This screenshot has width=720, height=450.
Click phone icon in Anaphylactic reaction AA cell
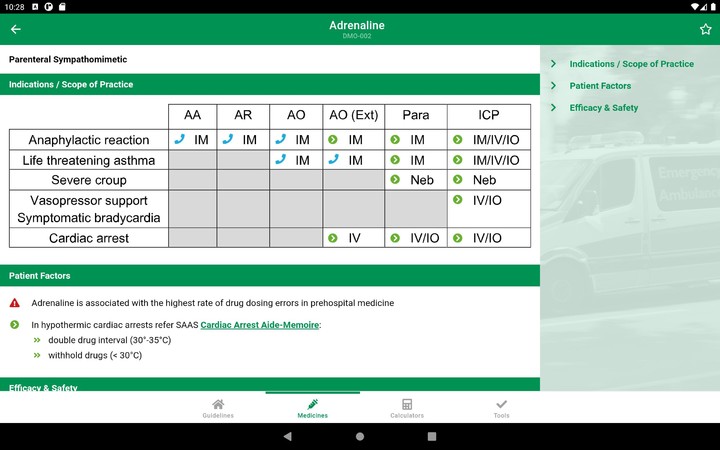point(180,139)
